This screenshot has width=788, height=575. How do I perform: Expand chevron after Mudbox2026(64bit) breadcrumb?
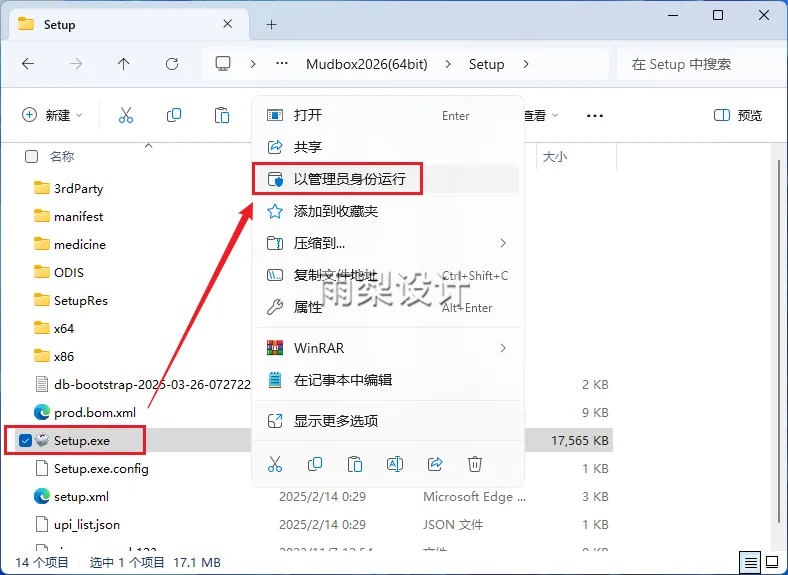[448, 64]
